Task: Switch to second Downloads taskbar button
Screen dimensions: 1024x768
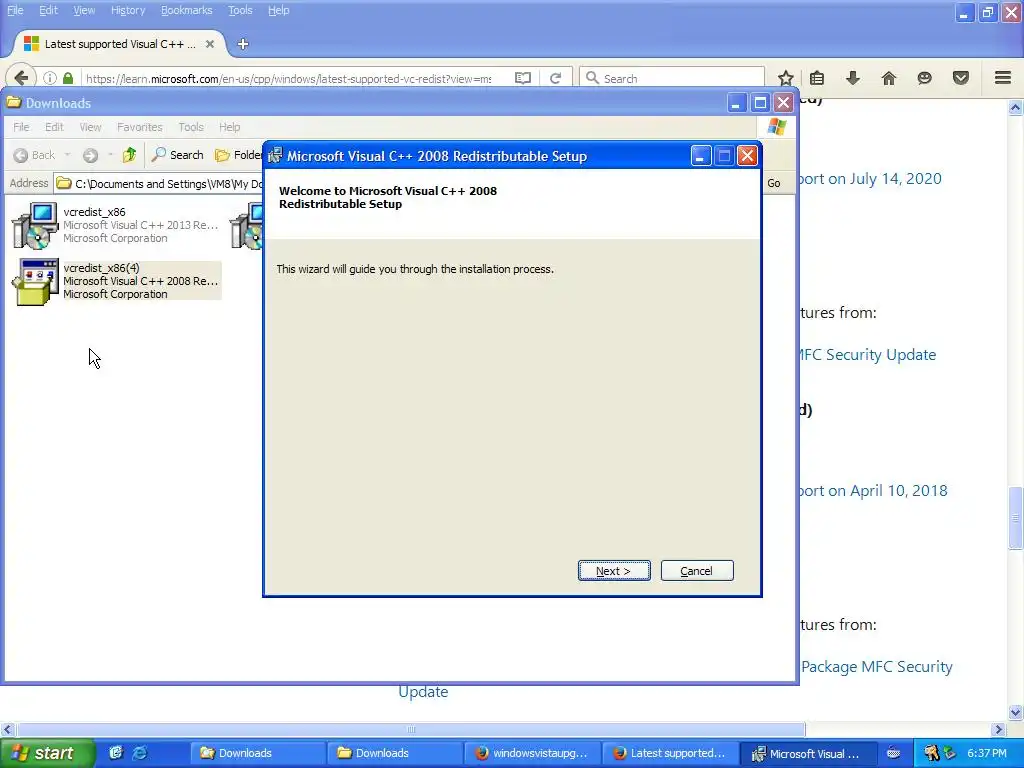Action: tap(393, 753)
